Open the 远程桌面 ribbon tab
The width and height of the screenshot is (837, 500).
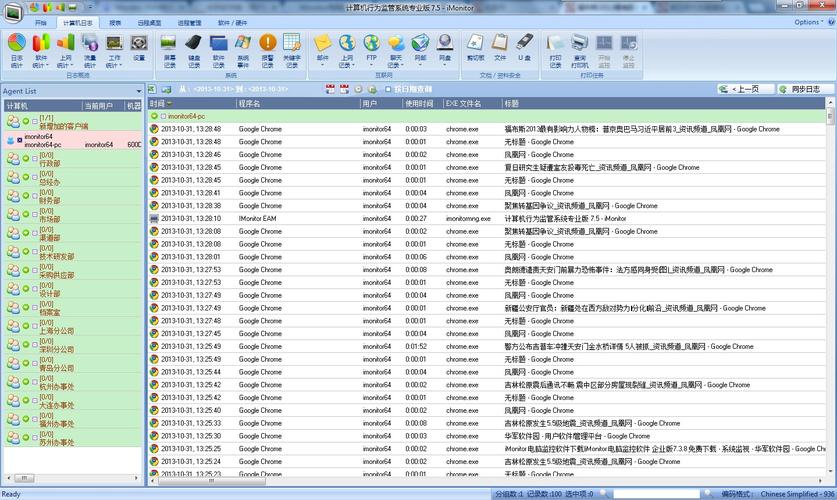point(149,23)
